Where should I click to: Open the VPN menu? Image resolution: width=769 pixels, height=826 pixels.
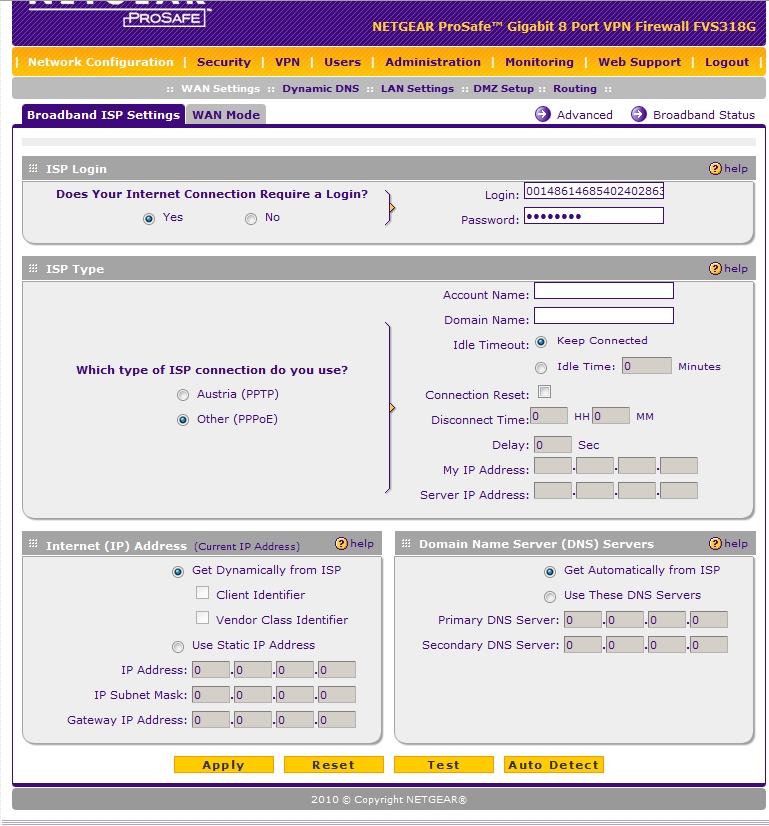coord(287,62)
